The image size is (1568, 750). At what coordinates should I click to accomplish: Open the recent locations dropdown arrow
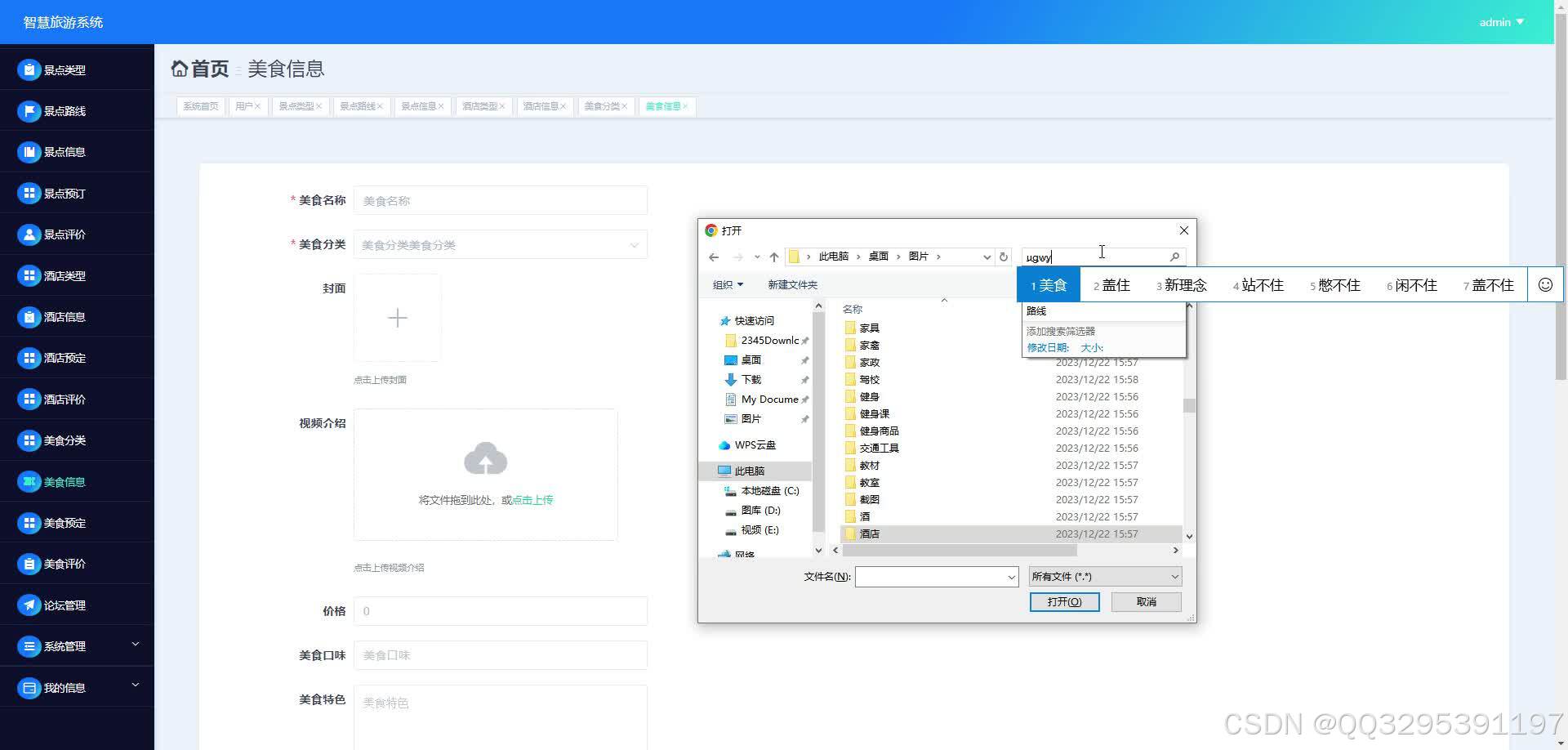(757, 257)
